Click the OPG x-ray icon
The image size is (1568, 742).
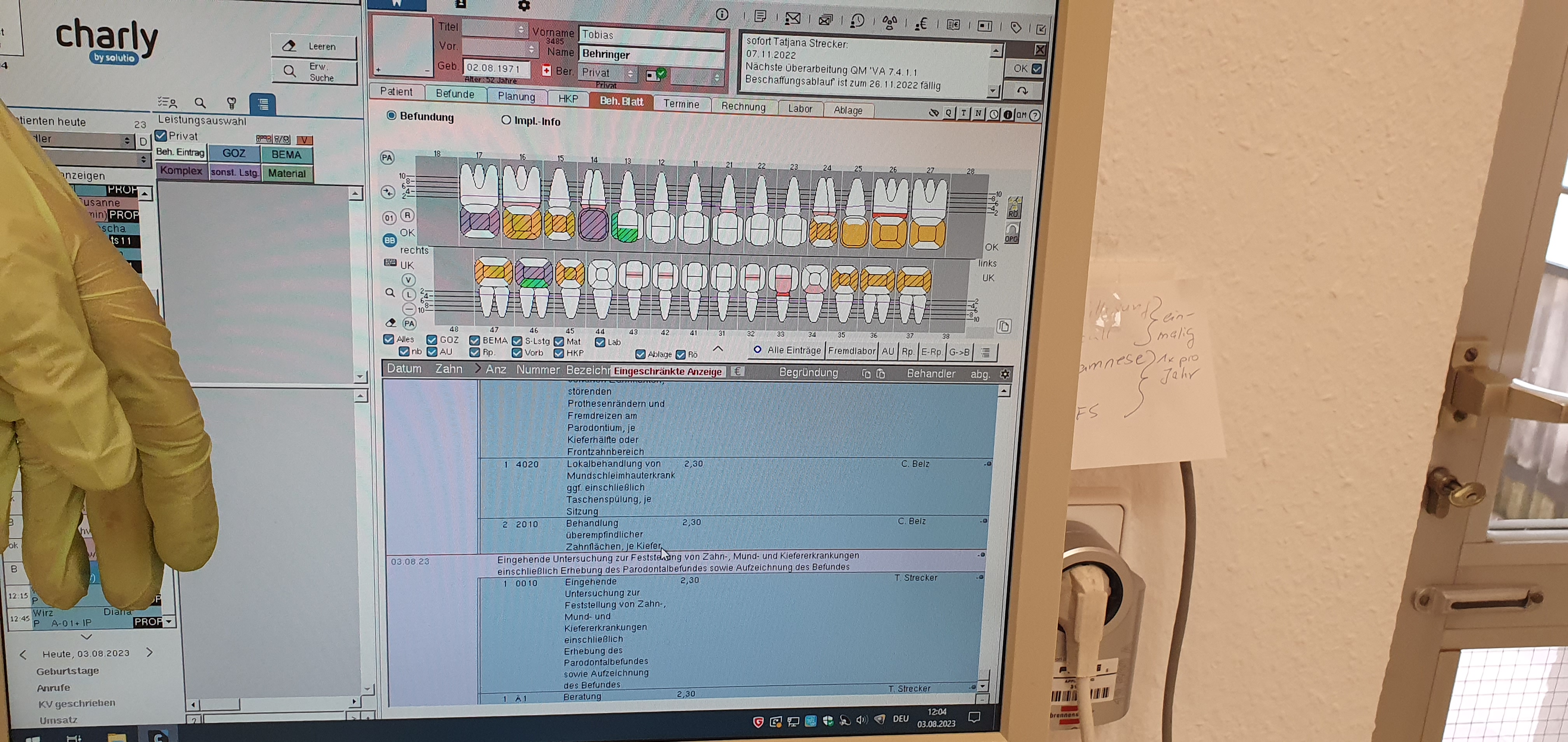(x=1011, y=233)
